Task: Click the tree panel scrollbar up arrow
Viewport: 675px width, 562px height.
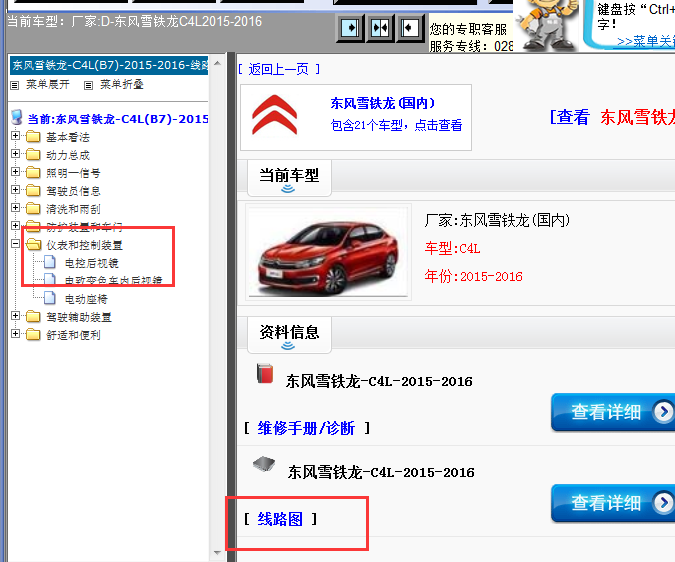Action: point(218,63)
